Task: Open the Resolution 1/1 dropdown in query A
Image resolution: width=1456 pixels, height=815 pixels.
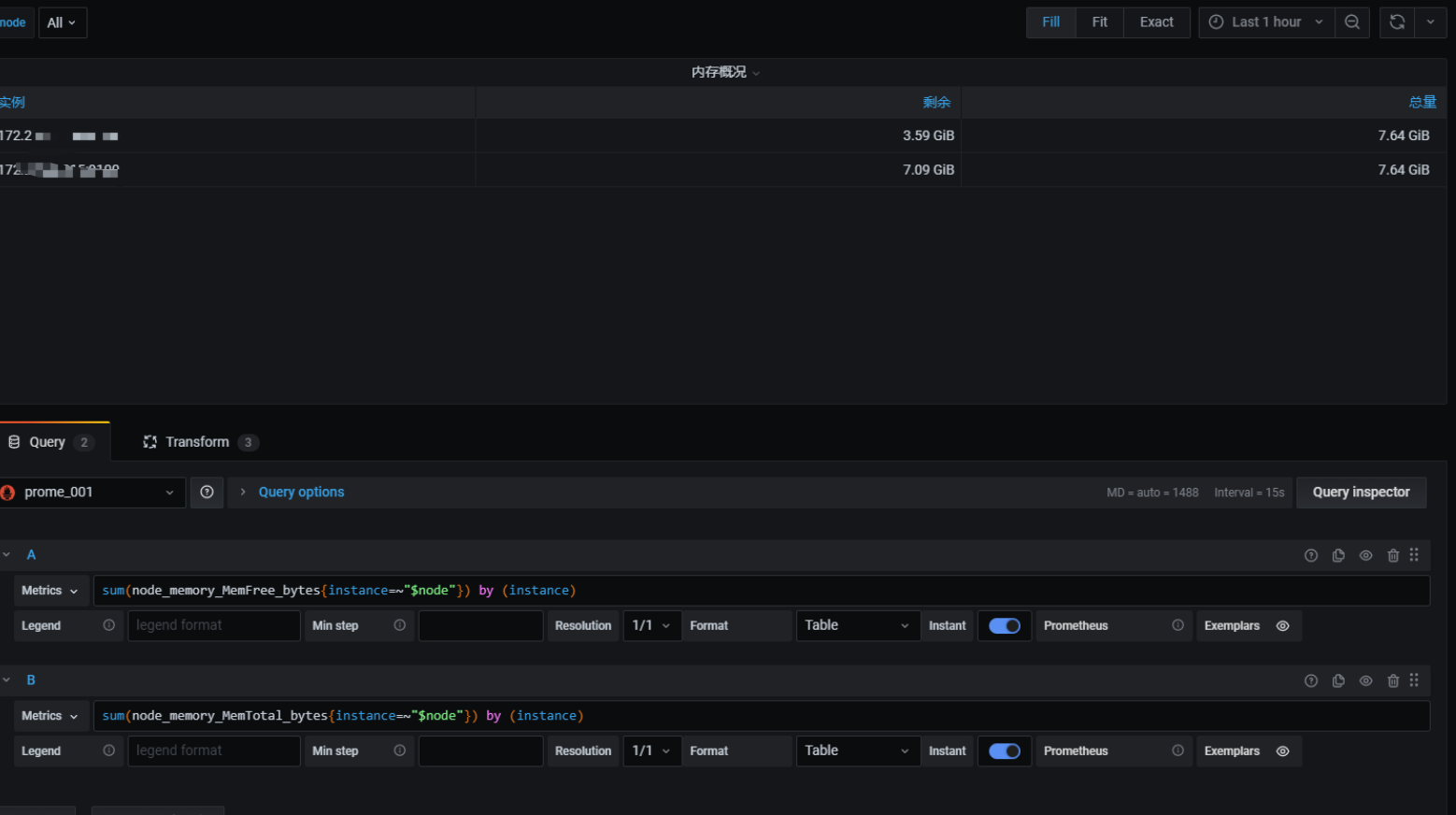Action: 651,626
